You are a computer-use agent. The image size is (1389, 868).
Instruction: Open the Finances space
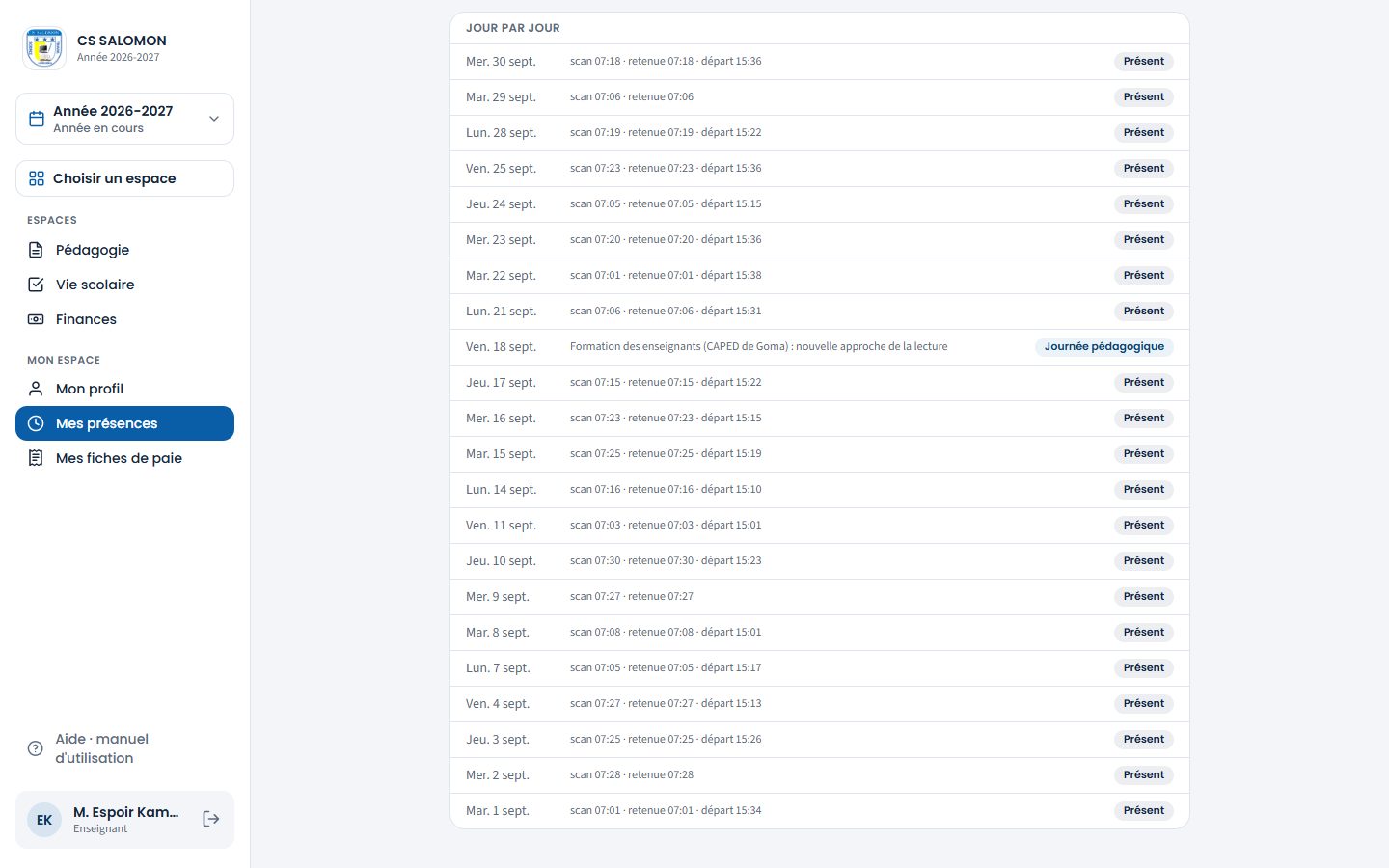124,319
